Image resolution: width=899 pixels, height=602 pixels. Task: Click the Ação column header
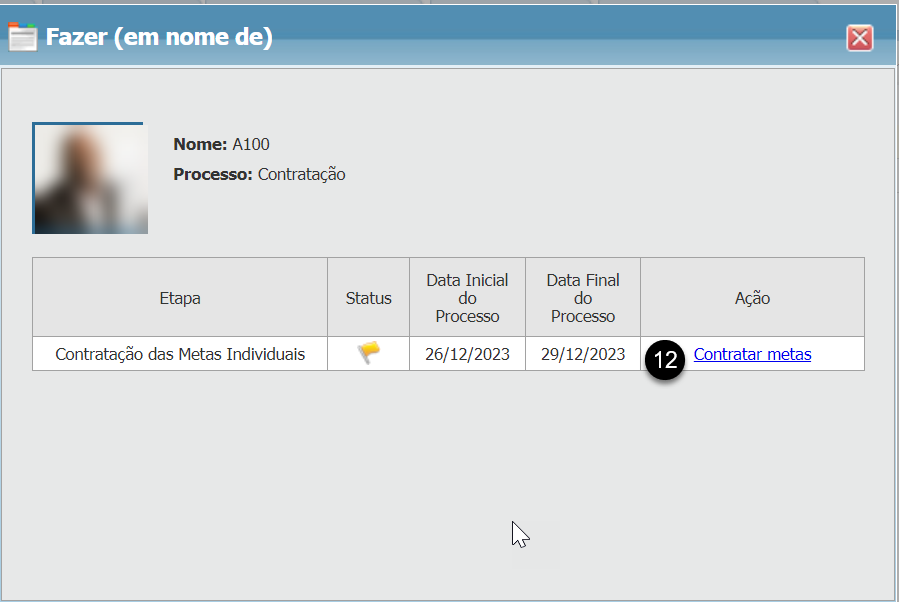tap(752, 298)
